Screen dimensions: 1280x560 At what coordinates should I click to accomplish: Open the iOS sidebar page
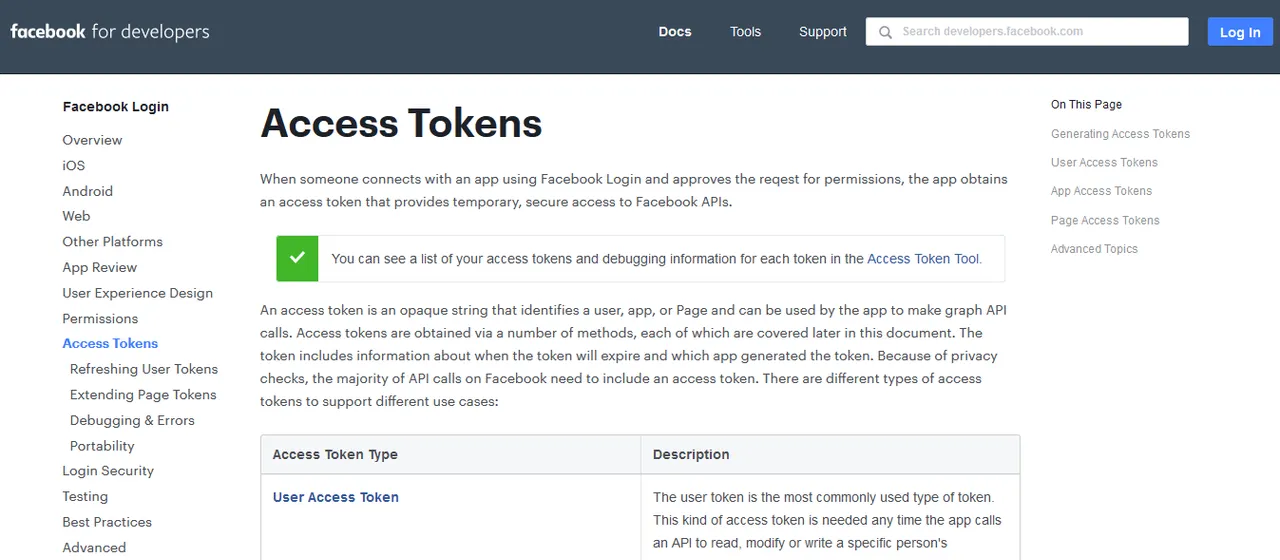coord(74,166)
